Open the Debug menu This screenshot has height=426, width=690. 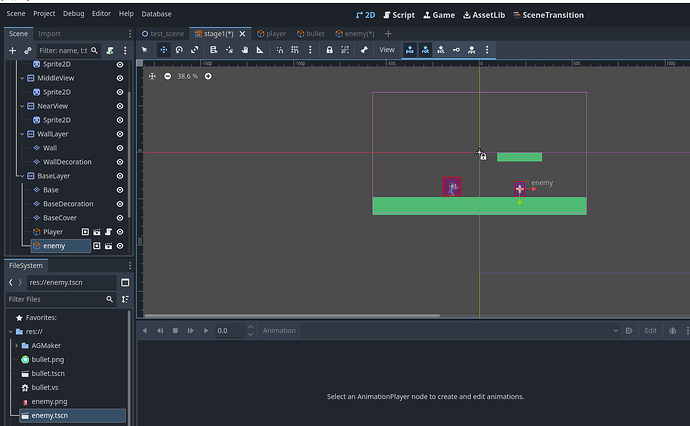[73, 14]
